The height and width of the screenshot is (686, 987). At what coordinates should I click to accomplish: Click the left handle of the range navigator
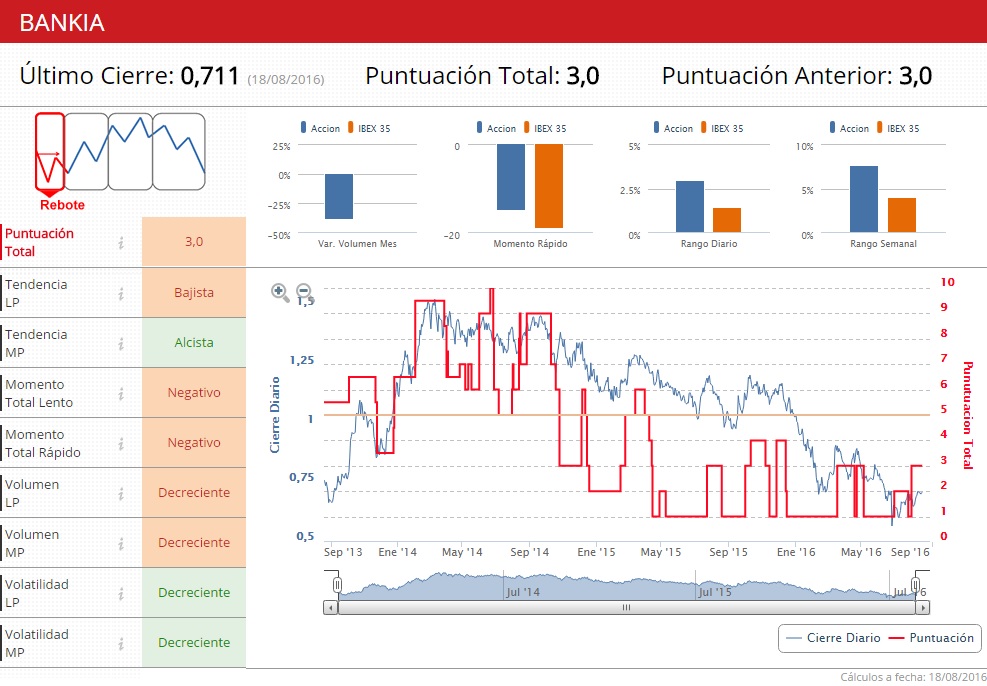337,585
